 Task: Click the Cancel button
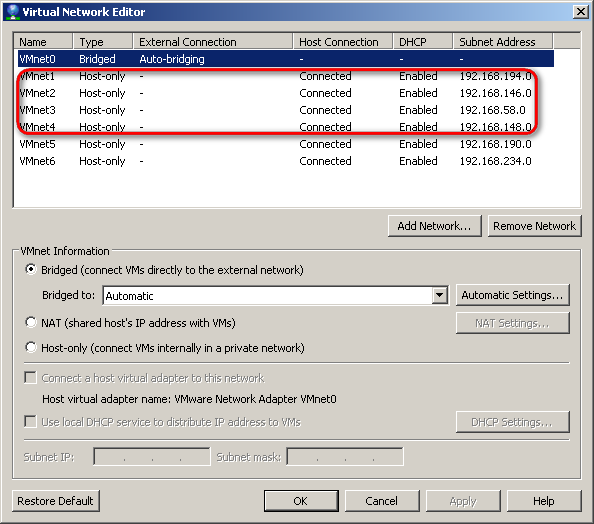click(382, 501)
